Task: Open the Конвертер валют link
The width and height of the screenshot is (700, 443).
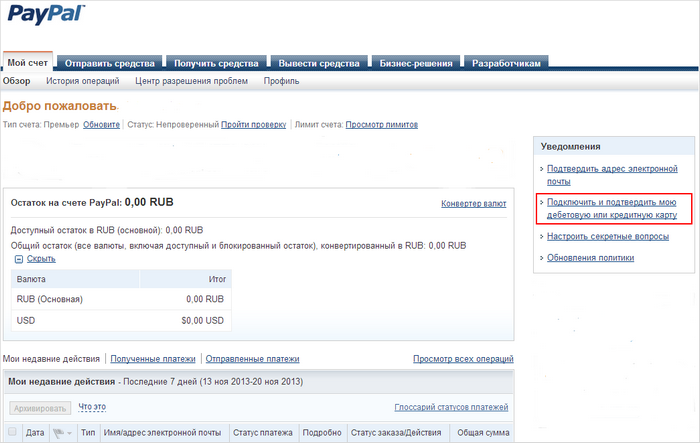Action: pyautogui.click(x=474, y=204)
